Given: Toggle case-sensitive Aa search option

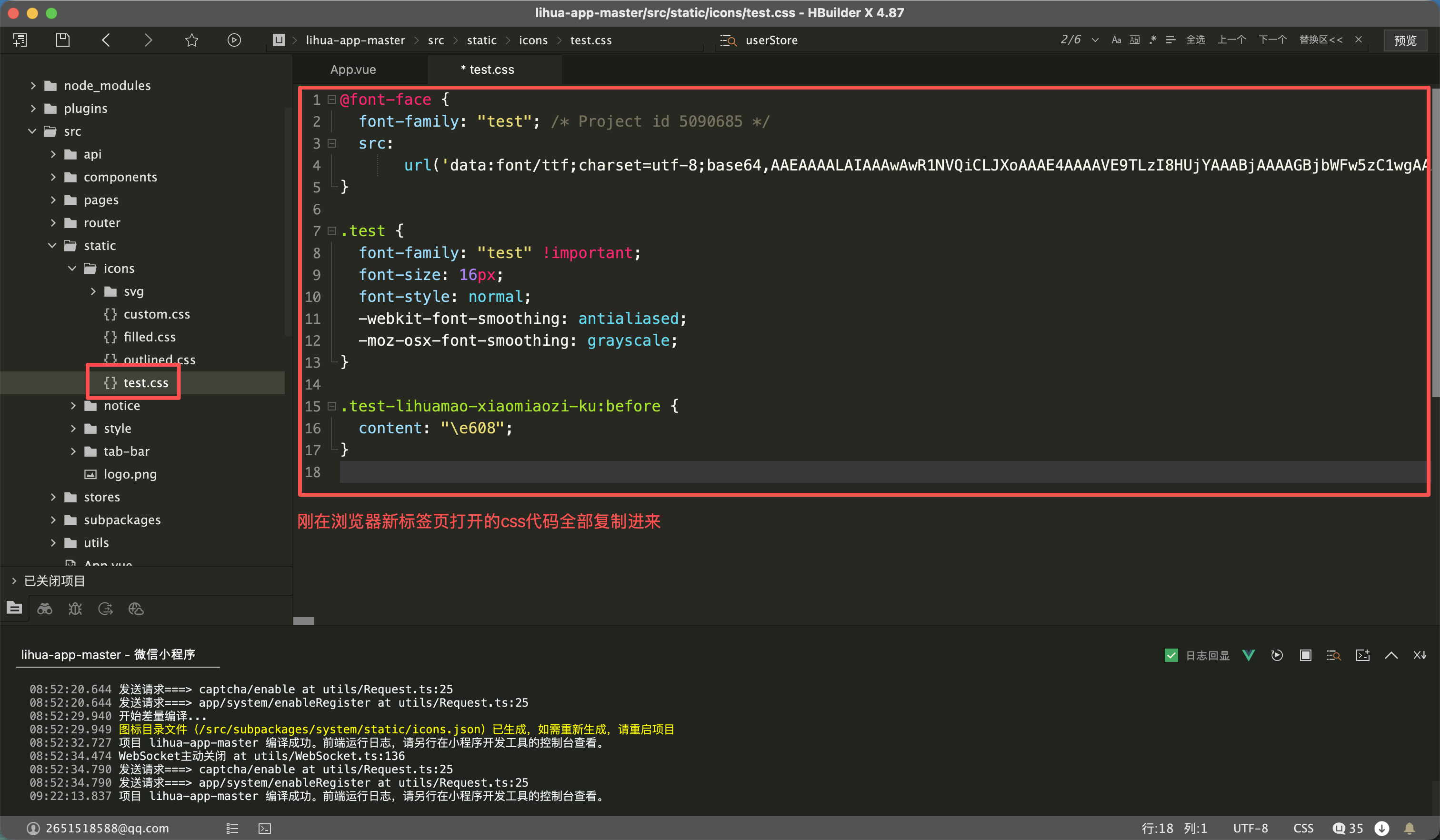Looking at the screenshot, I should click(x=1115, y=40).
